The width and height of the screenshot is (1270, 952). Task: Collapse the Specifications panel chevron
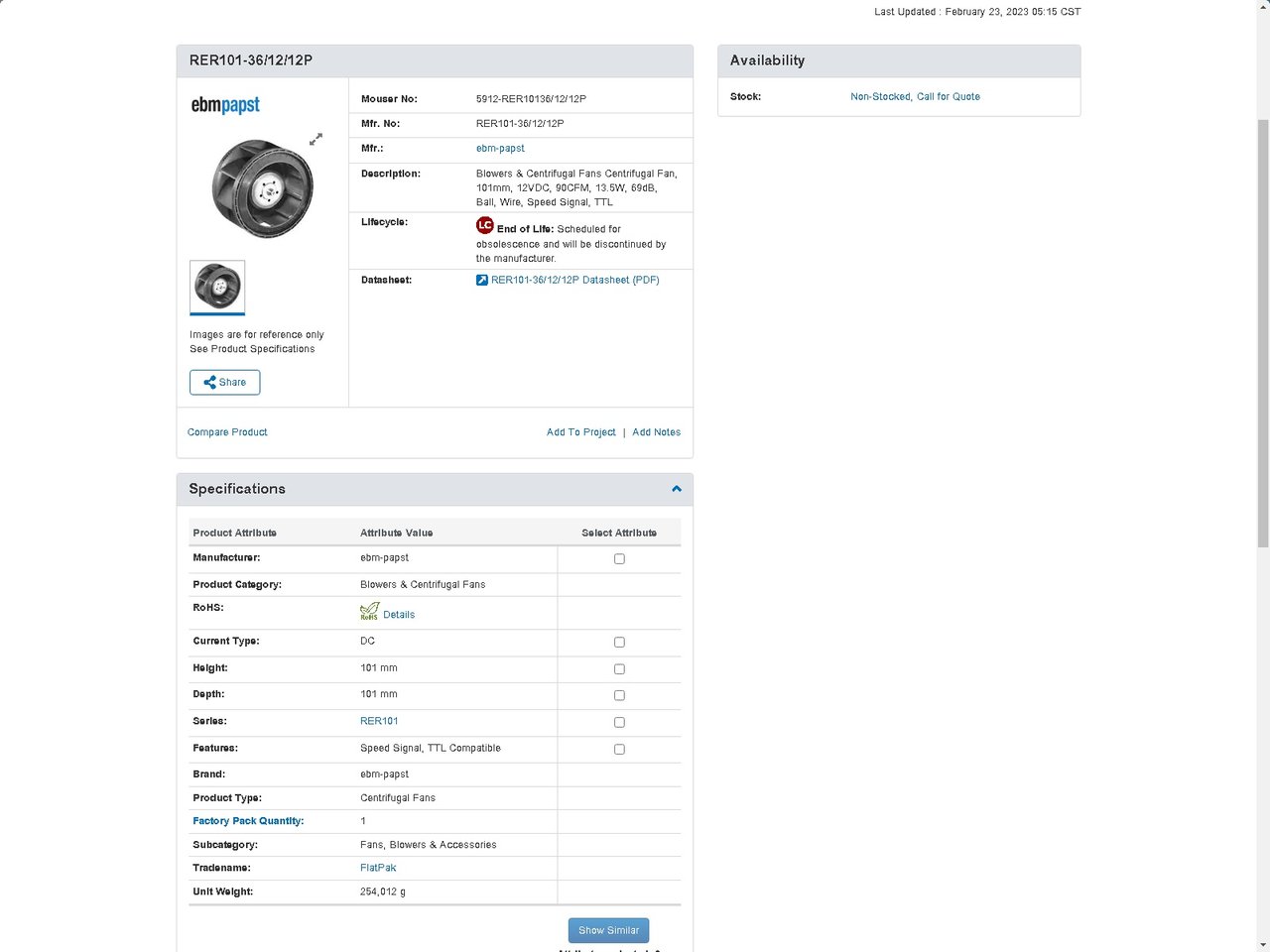click(x=677, y=489)
